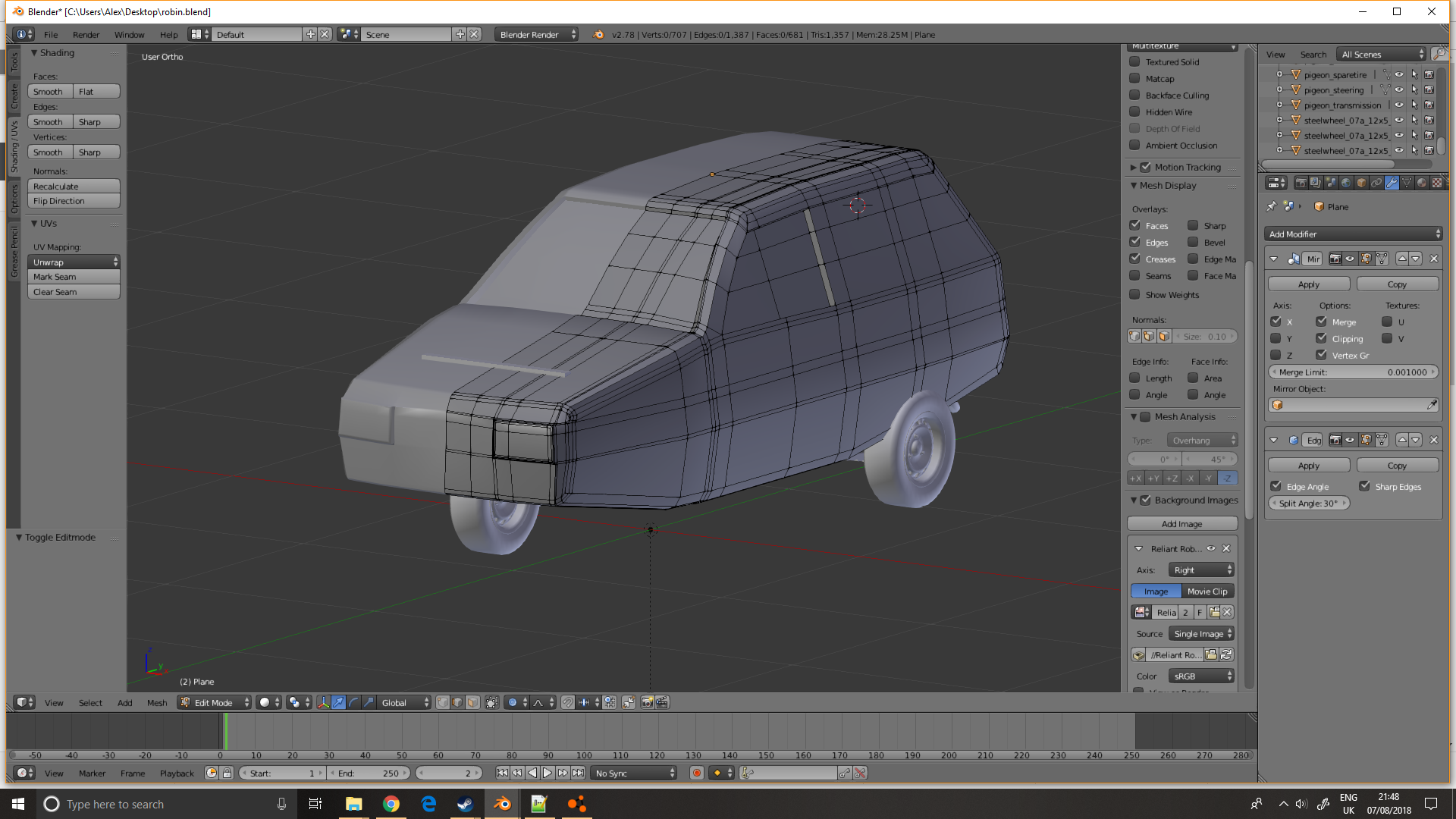Image resolution: width=1456 pixels, height=819 pixels.
Task: Select face select mode in 3D view header
Action: tap(472, 702)
